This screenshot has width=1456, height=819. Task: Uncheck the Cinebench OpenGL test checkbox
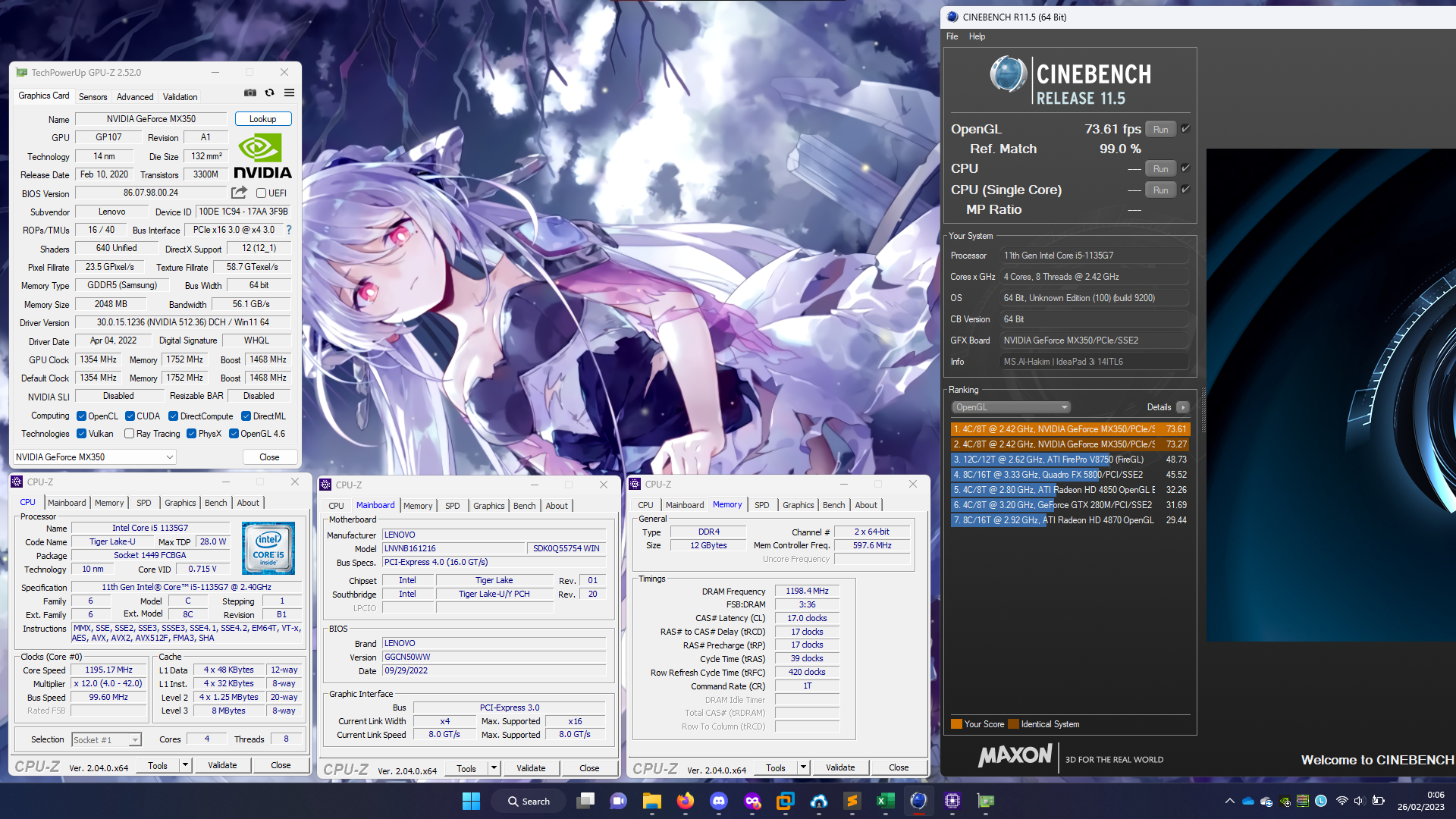(1185, 129)
